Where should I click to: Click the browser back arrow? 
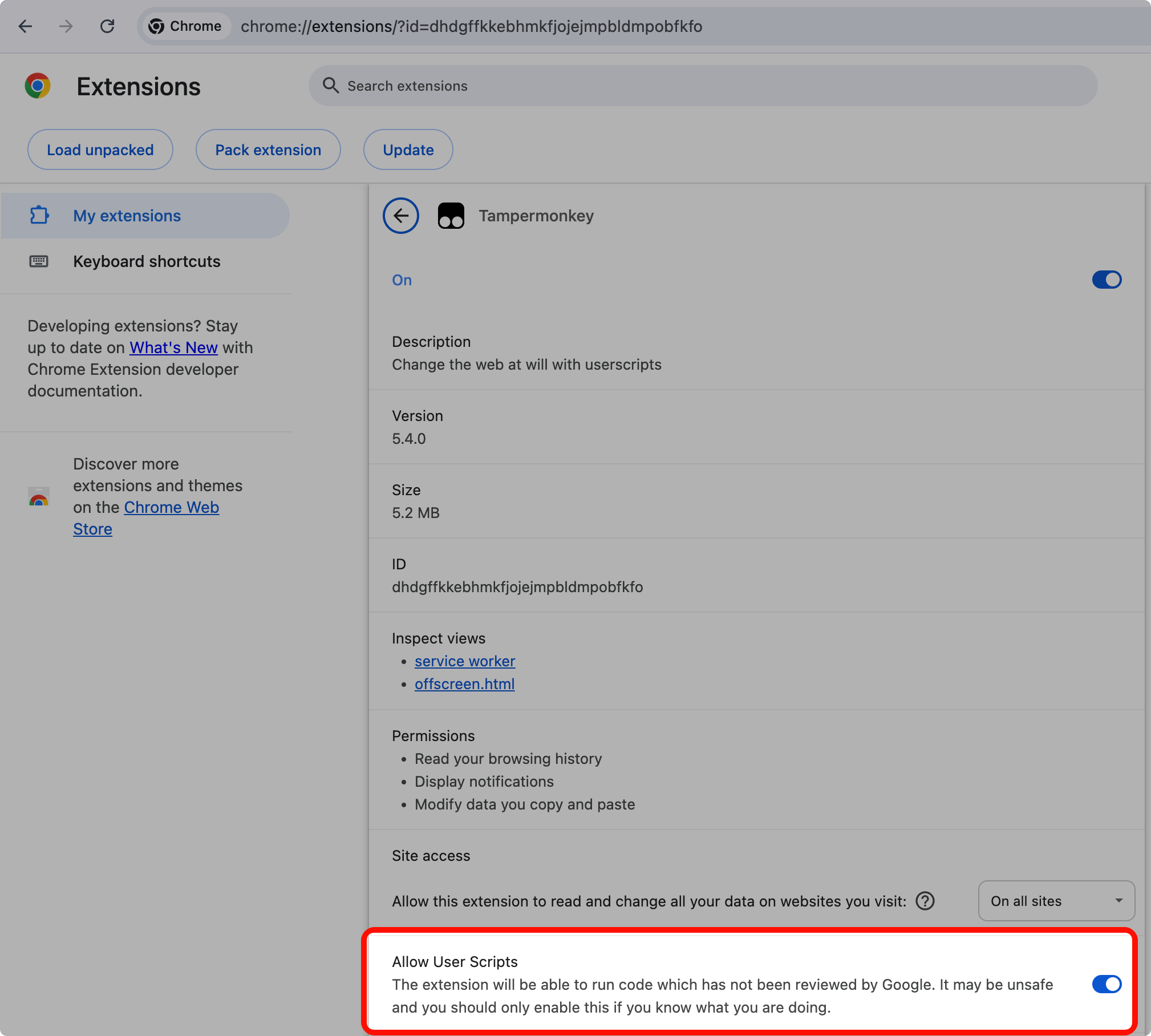pos(25,26)
